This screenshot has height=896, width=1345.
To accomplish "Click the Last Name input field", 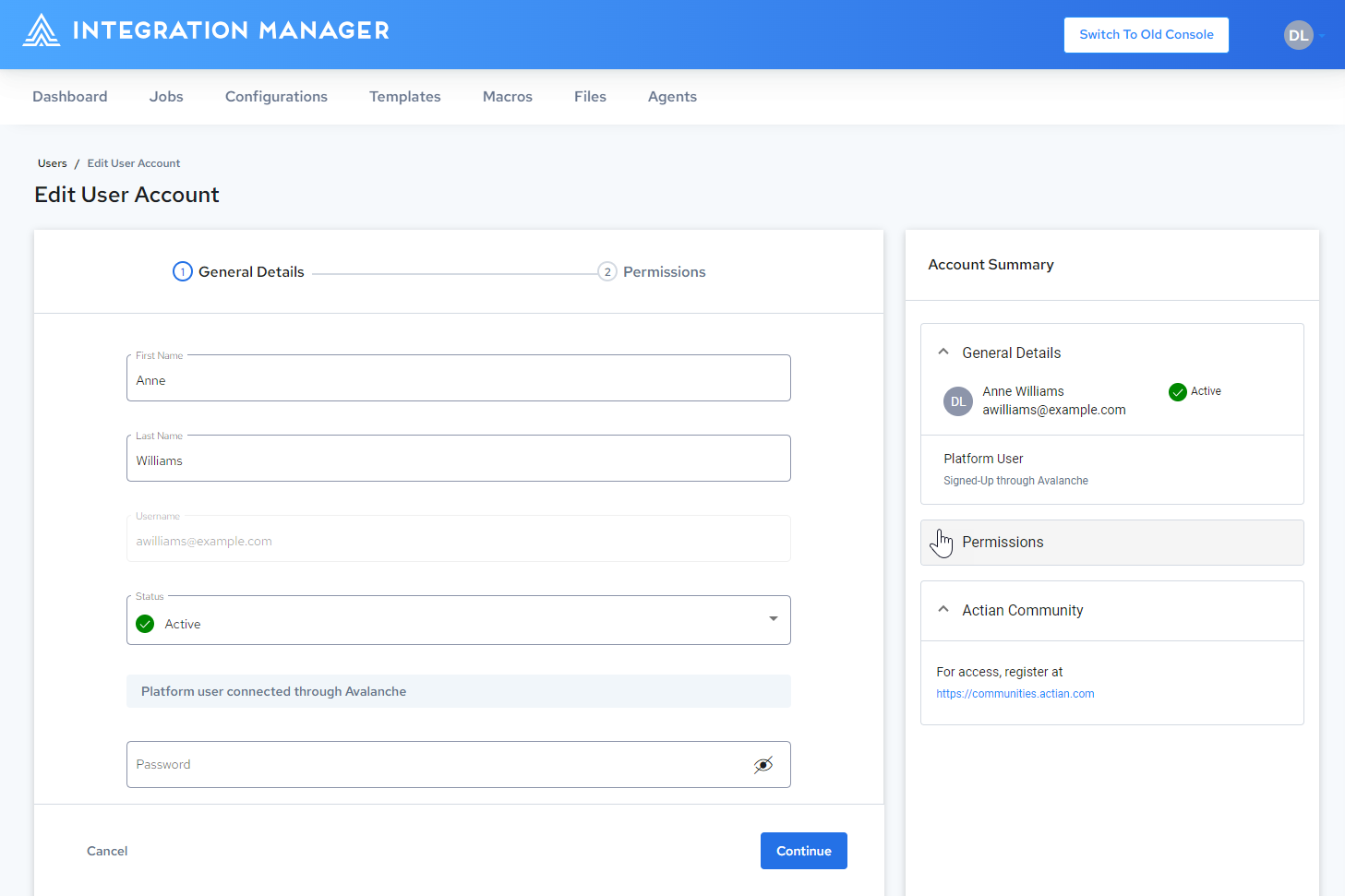I will [x=459, y=459].
